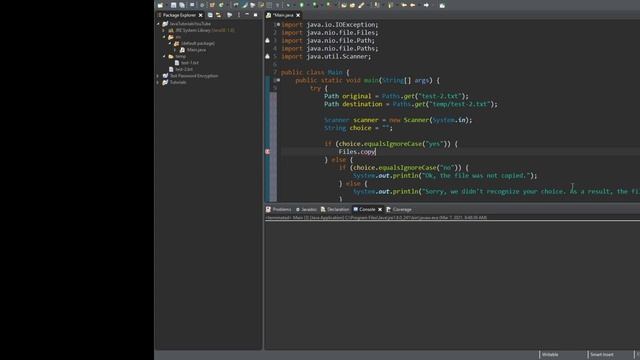The image size is (640, 360).
Task: Click warning marker beside java.nio.file.Path import
Action: tap(267, 40)
